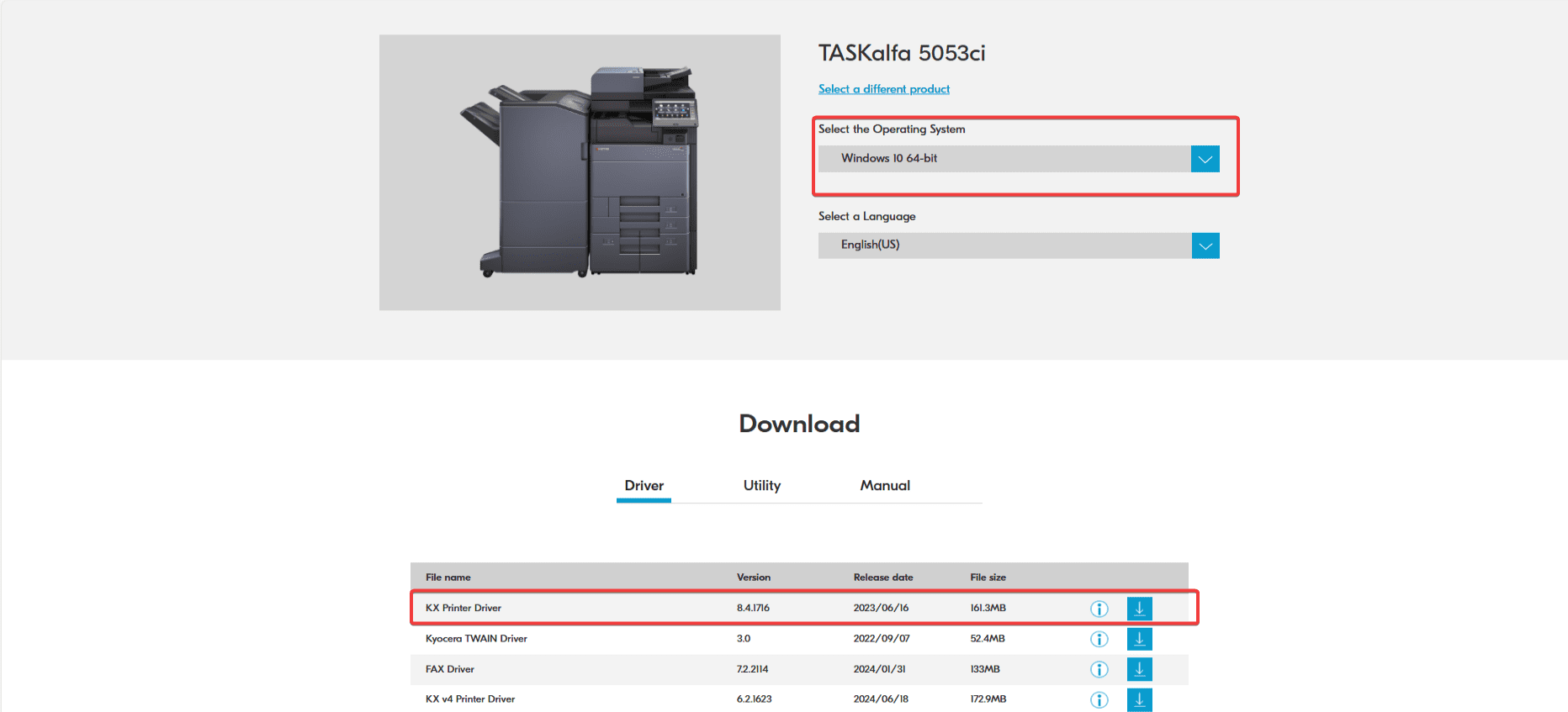The image size is (1568, 712).
Task: Click file size 161.3MB
Action: coord(988,608)
